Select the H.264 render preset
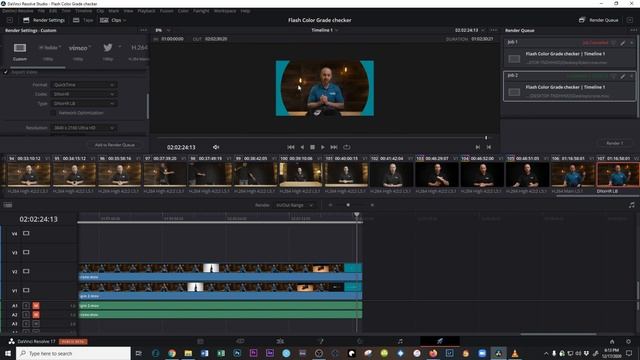640x360 pixels. [x=139, y=48]
